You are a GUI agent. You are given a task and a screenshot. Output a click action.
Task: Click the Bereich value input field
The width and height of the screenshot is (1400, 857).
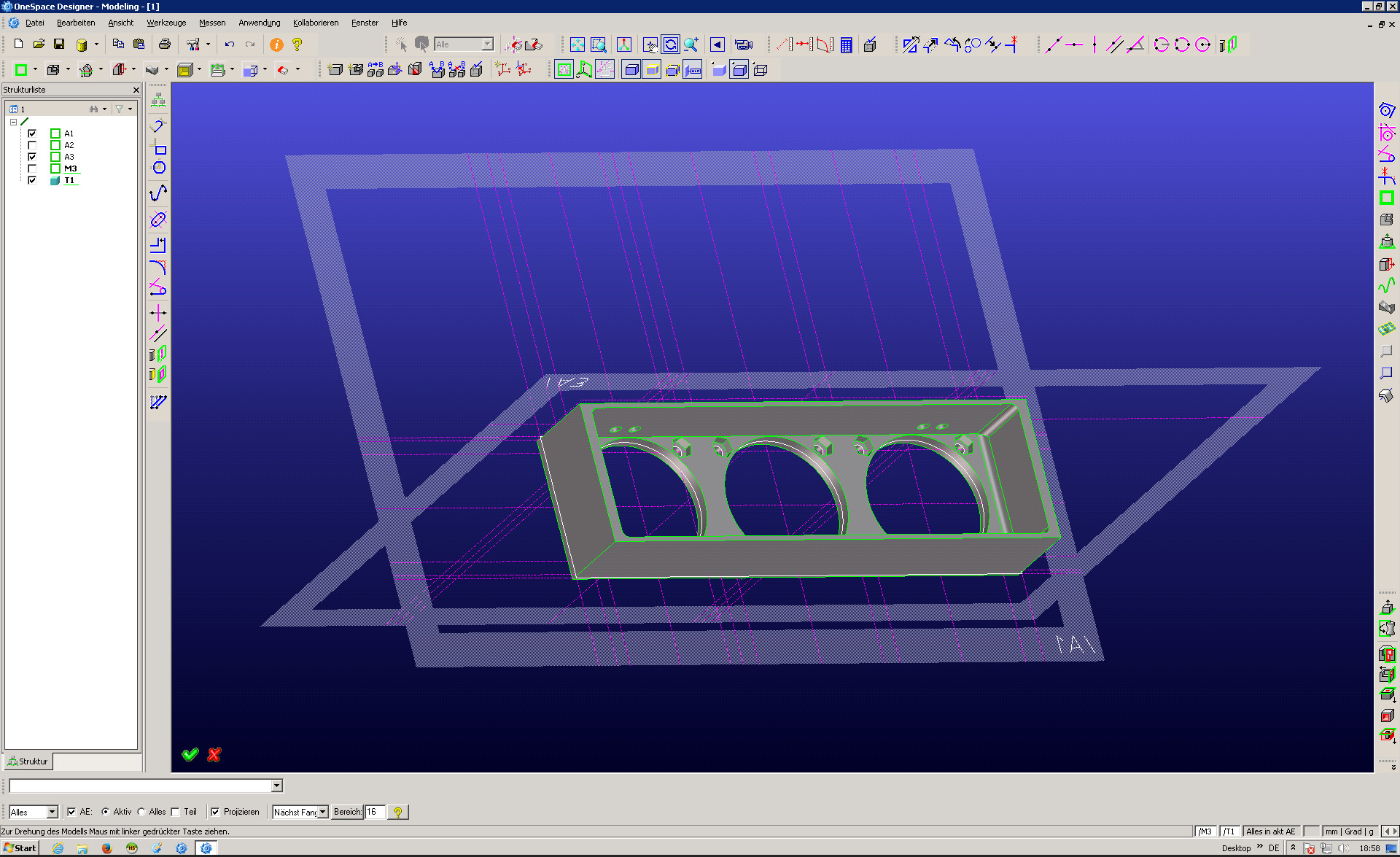(x=375, y=812)
